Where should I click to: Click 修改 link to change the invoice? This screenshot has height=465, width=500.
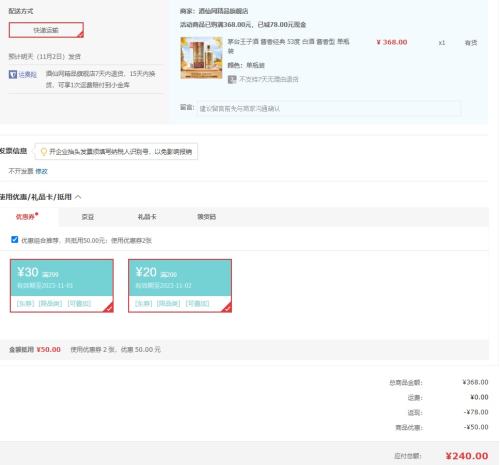coord(42,171)
